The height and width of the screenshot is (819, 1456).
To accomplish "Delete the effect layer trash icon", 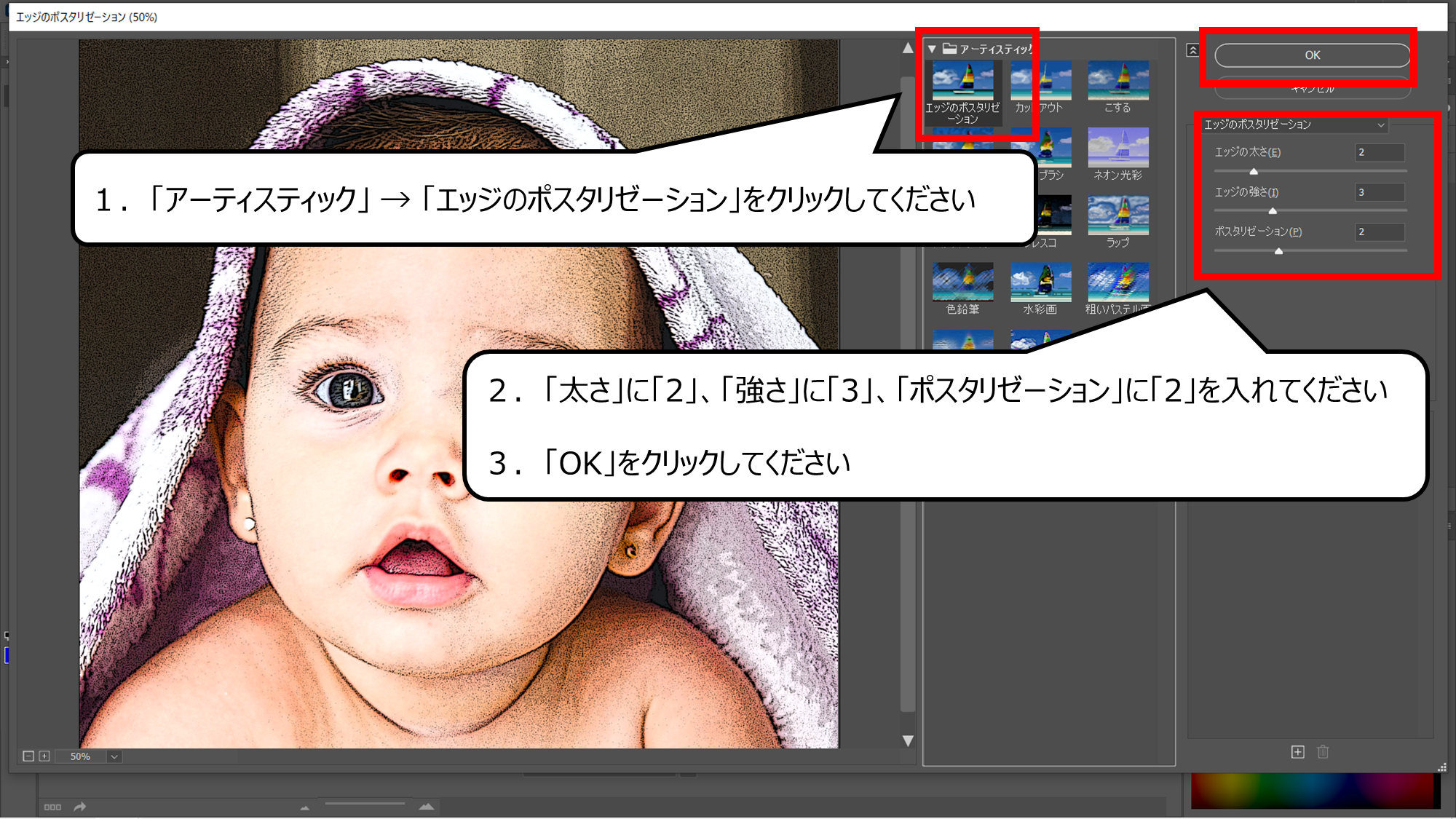I will click(1323, 752).
